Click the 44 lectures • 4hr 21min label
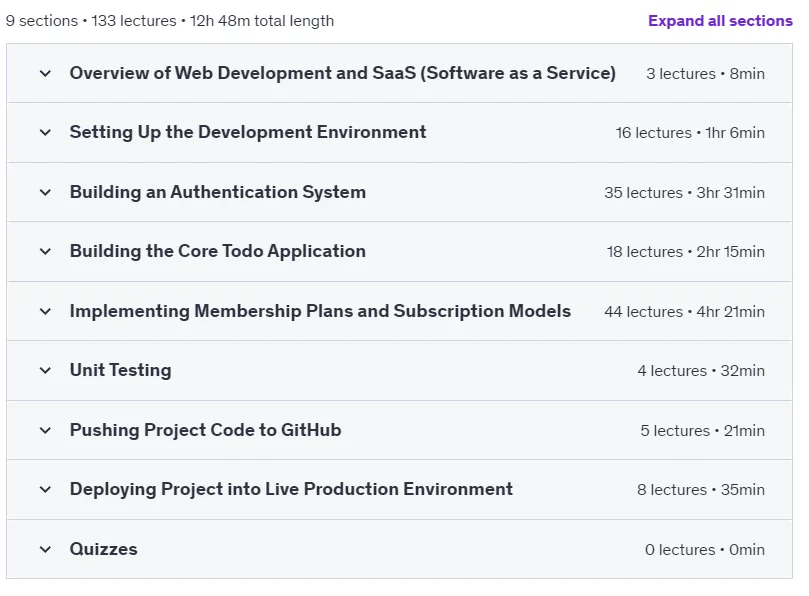Screen dimensions: 809x596 tap(685, 312)
